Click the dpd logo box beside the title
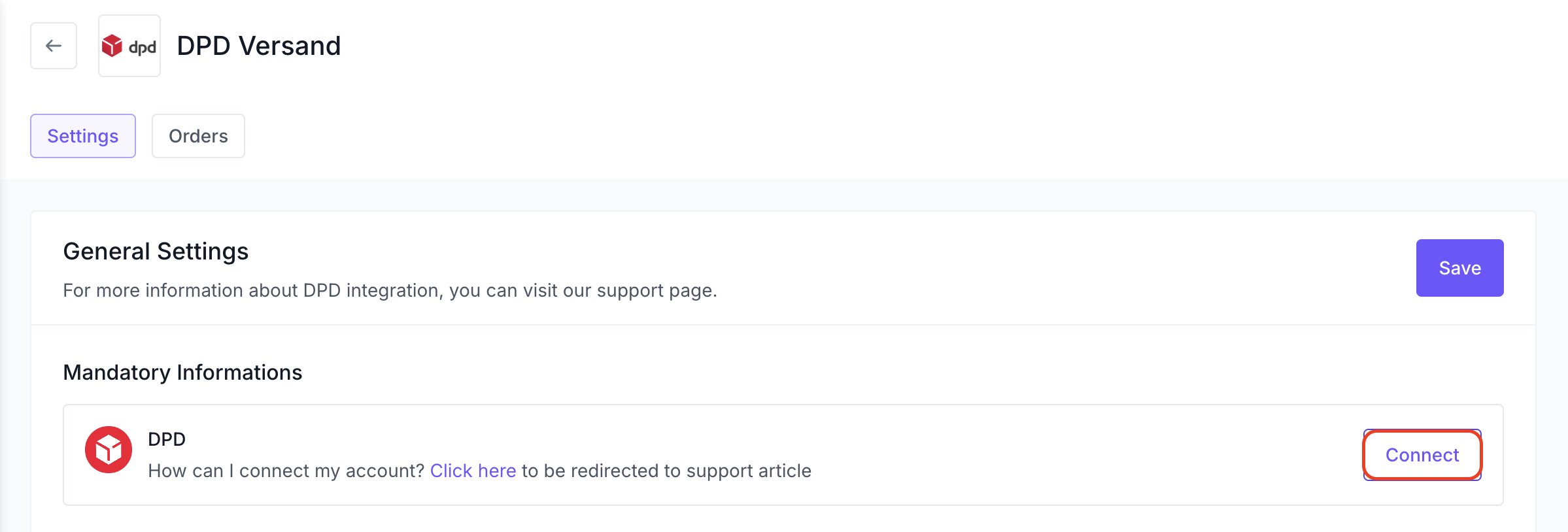This screenshot has height=532, width=1568. [129, 46]
